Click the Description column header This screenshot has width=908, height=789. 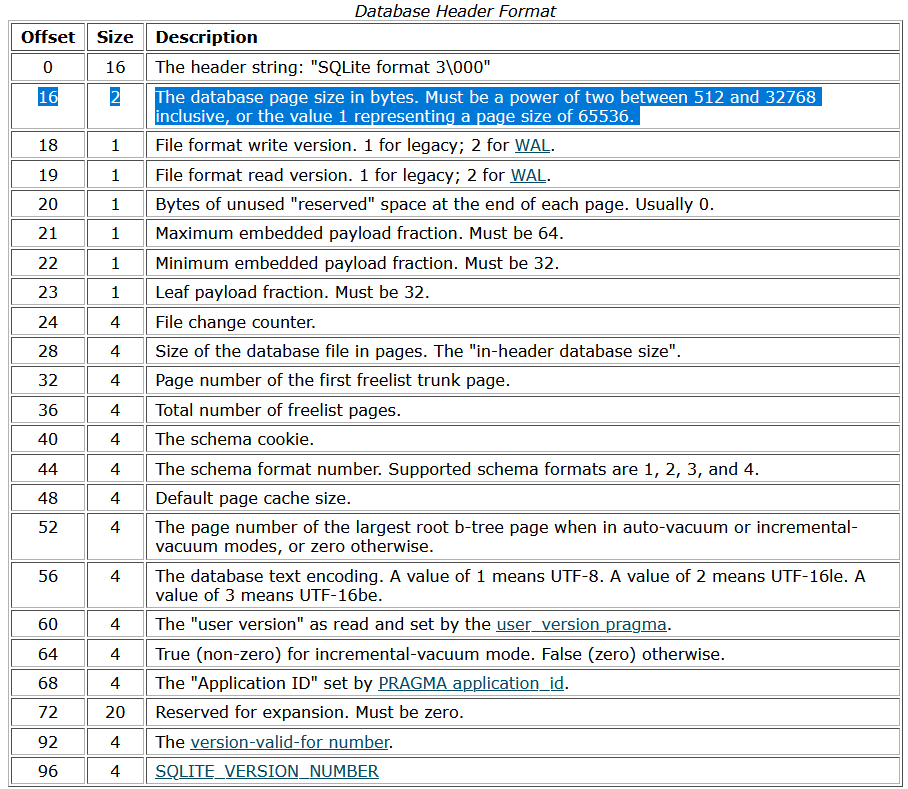(207, 37)
